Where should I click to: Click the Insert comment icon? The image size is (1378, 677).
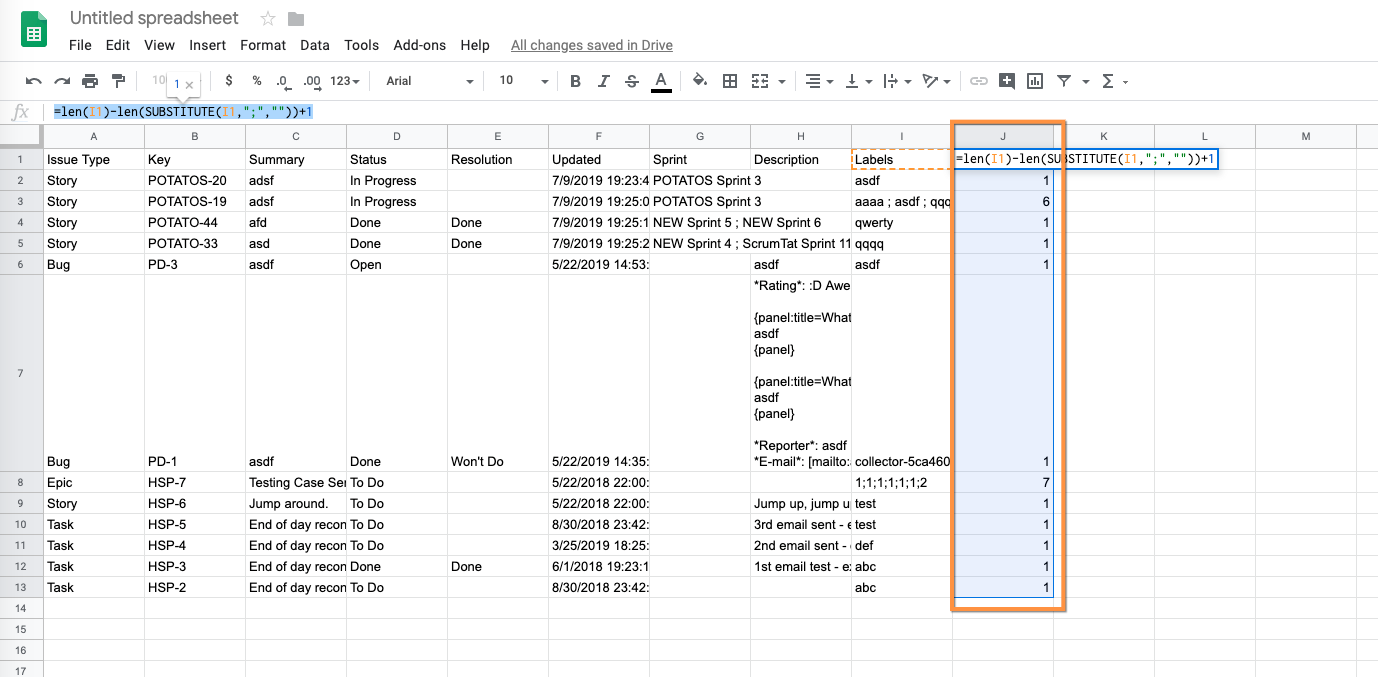[x=1007, y=81]
